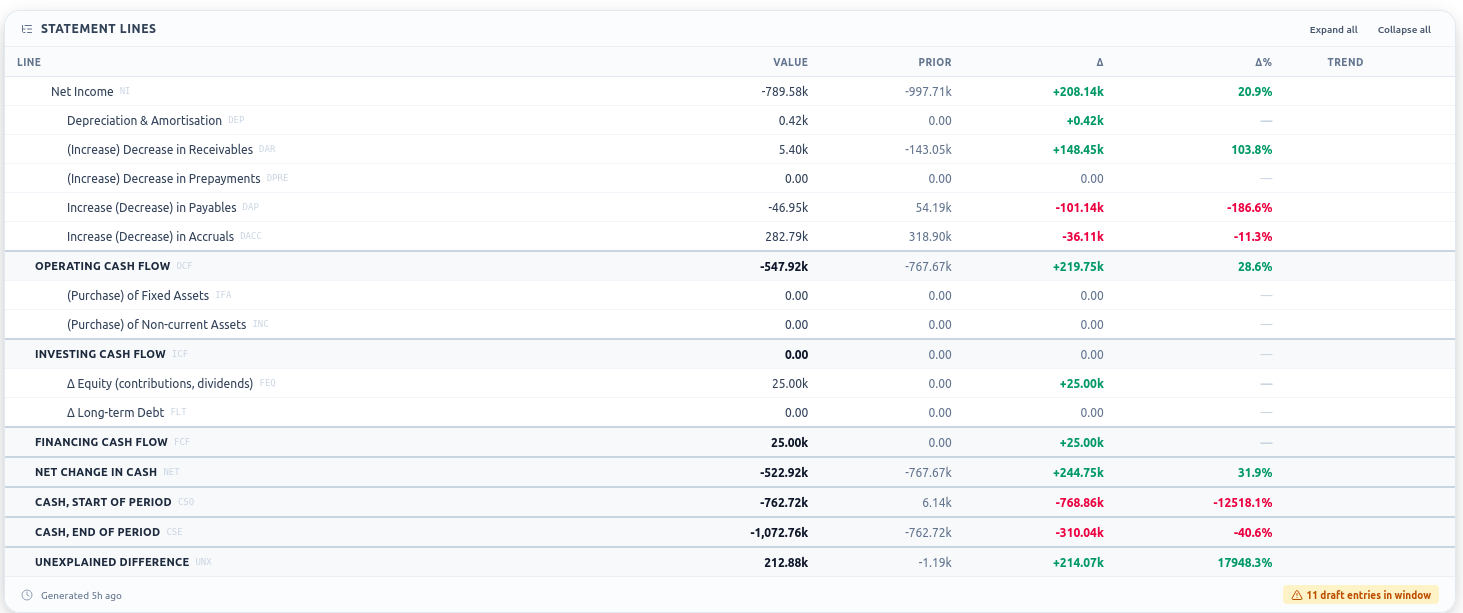This screenshot has height=613, width=1463.
Task: Click the warning triangle in draft entries badge
Action: coord(1297,595)
